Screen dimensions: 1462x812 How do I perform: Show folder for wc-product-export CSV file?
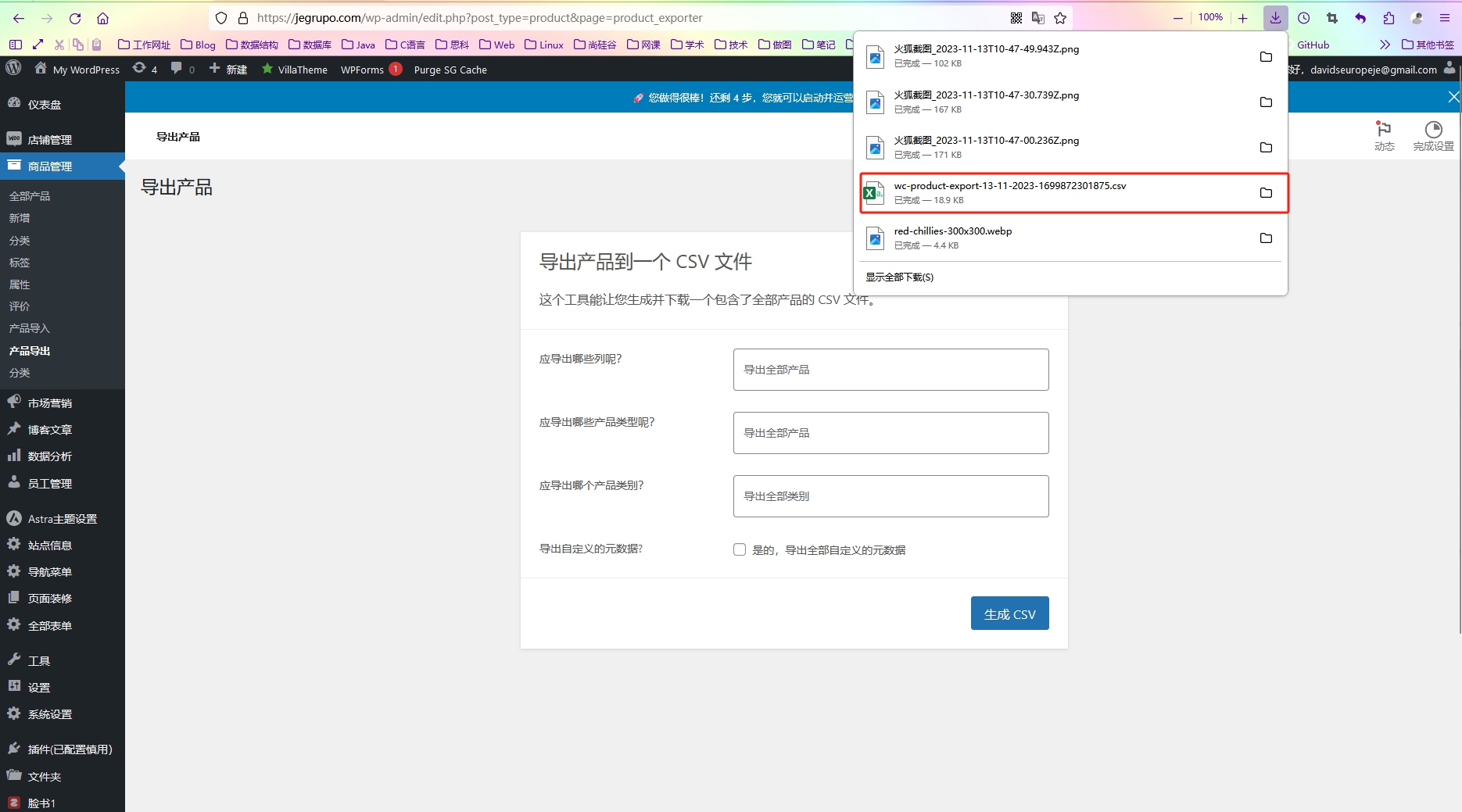(1266, 192)
